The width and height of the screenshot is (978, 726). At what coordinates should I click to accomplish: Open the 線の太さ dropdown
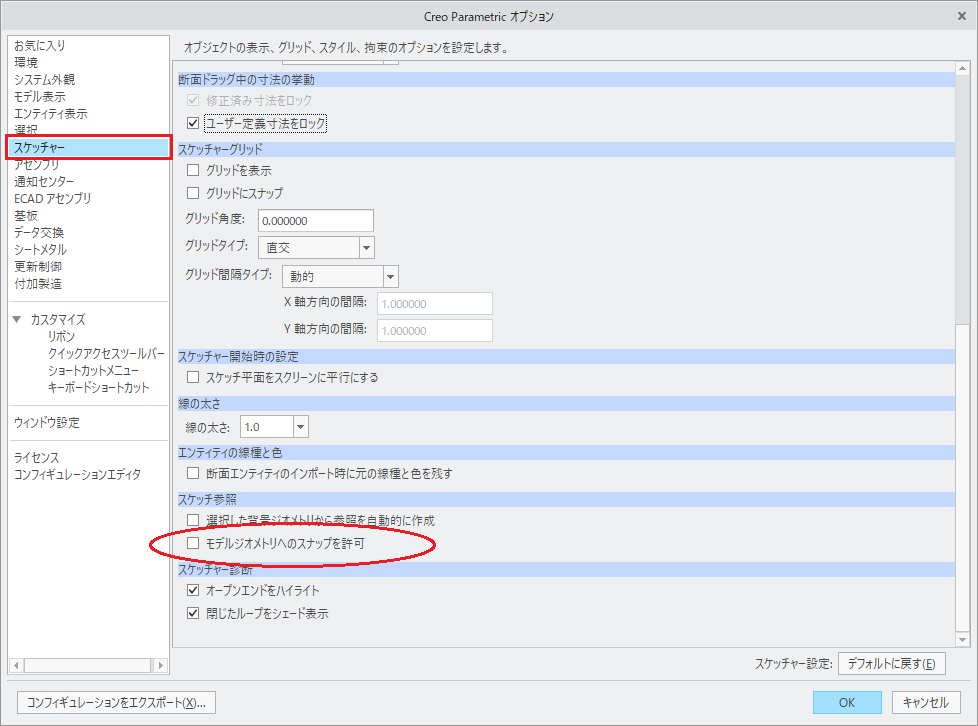pos(300,427)
